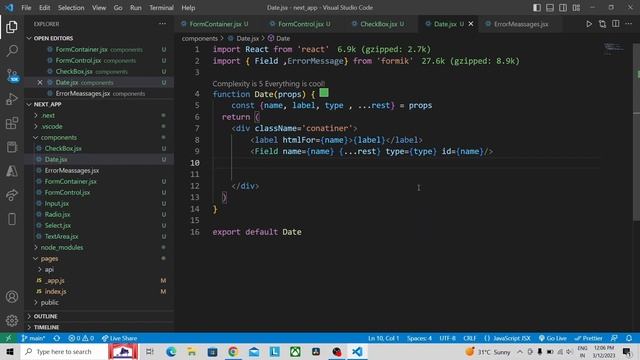Open the Manage gear icon

(12, 320)
